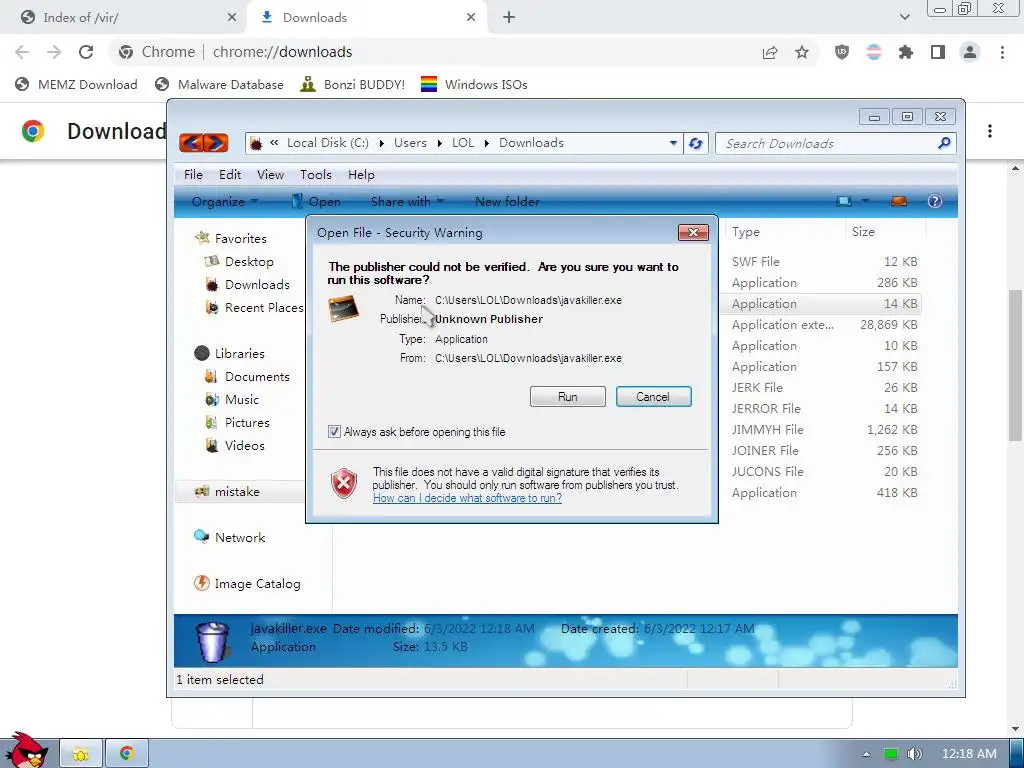Click Local Disk (C:) in the breadcrumb
The image size is (1024, 768).
328,143
